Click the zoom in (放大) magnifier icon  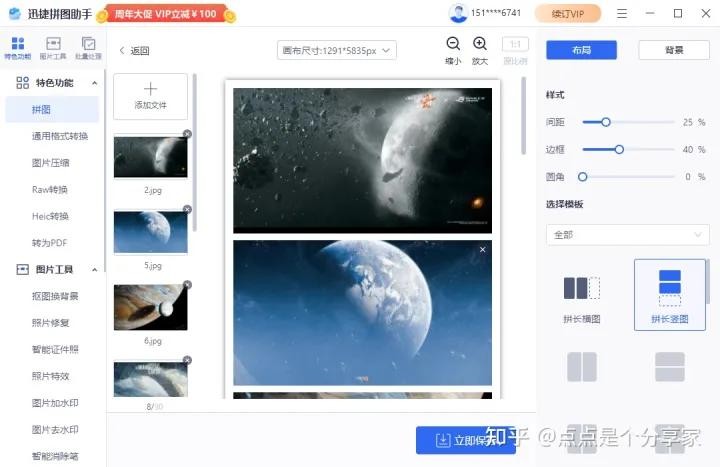coord(480,44)
